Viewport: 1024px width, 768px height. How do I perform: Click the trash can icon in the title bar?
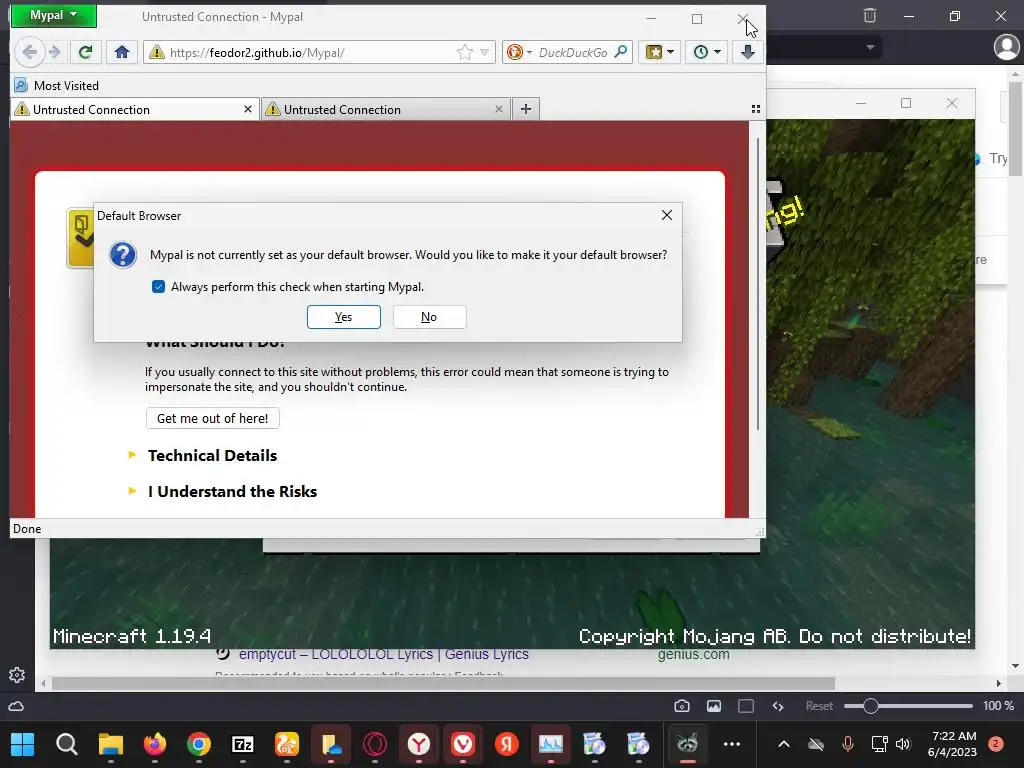(x=870, y=16)
